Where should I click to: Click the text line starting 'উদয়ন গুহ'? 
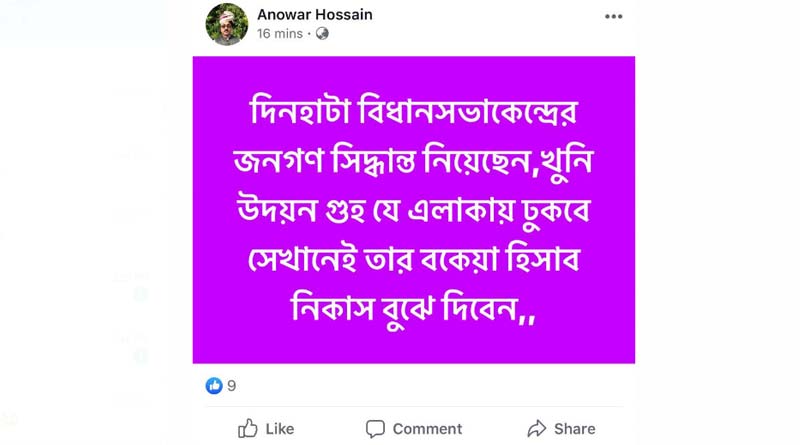coord(414,210)
